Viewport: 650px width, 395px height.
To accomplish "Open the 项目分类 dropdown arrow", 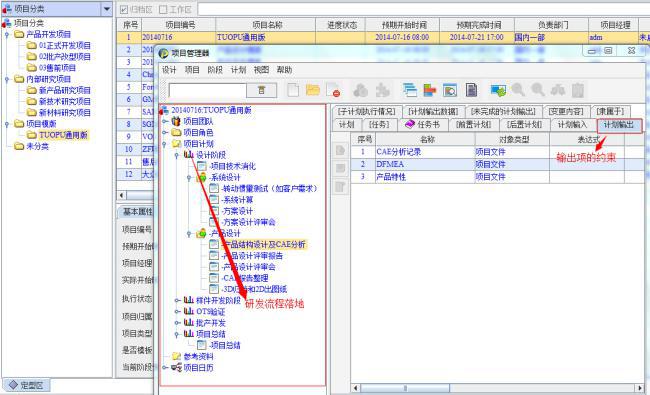I will point(107,9).
